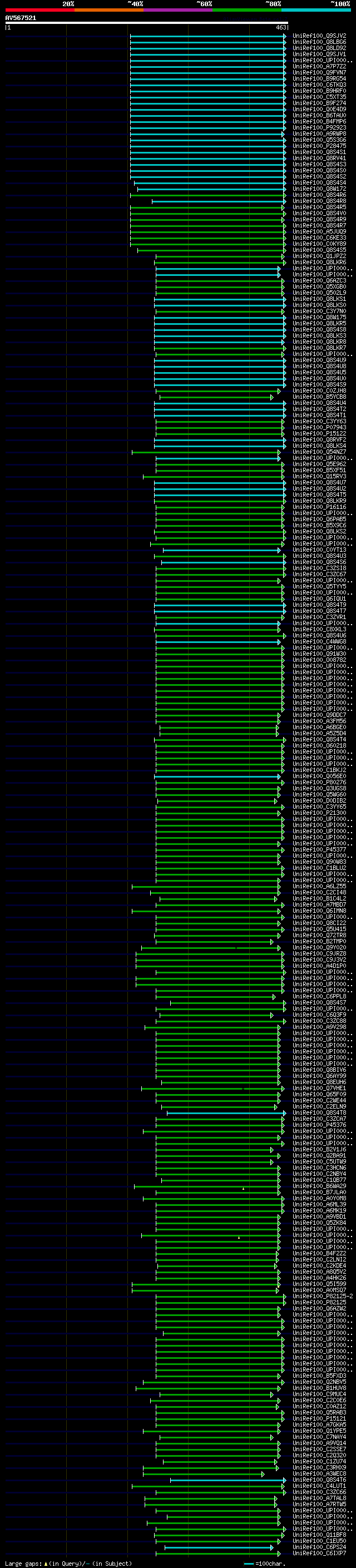
Task: Select the UniRef100_B4FMP6 label
Action: pos(319,121)
